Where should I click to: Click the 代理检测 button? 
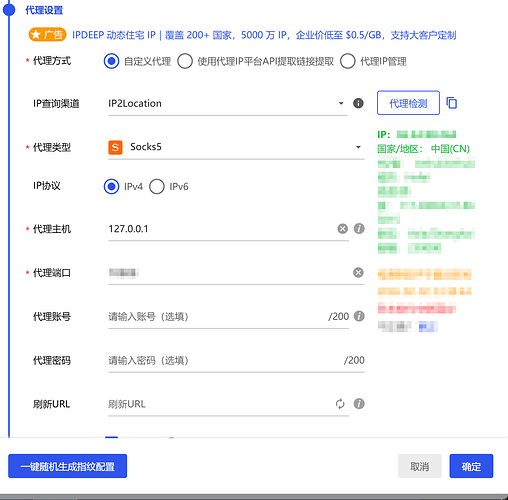(408, 103)
